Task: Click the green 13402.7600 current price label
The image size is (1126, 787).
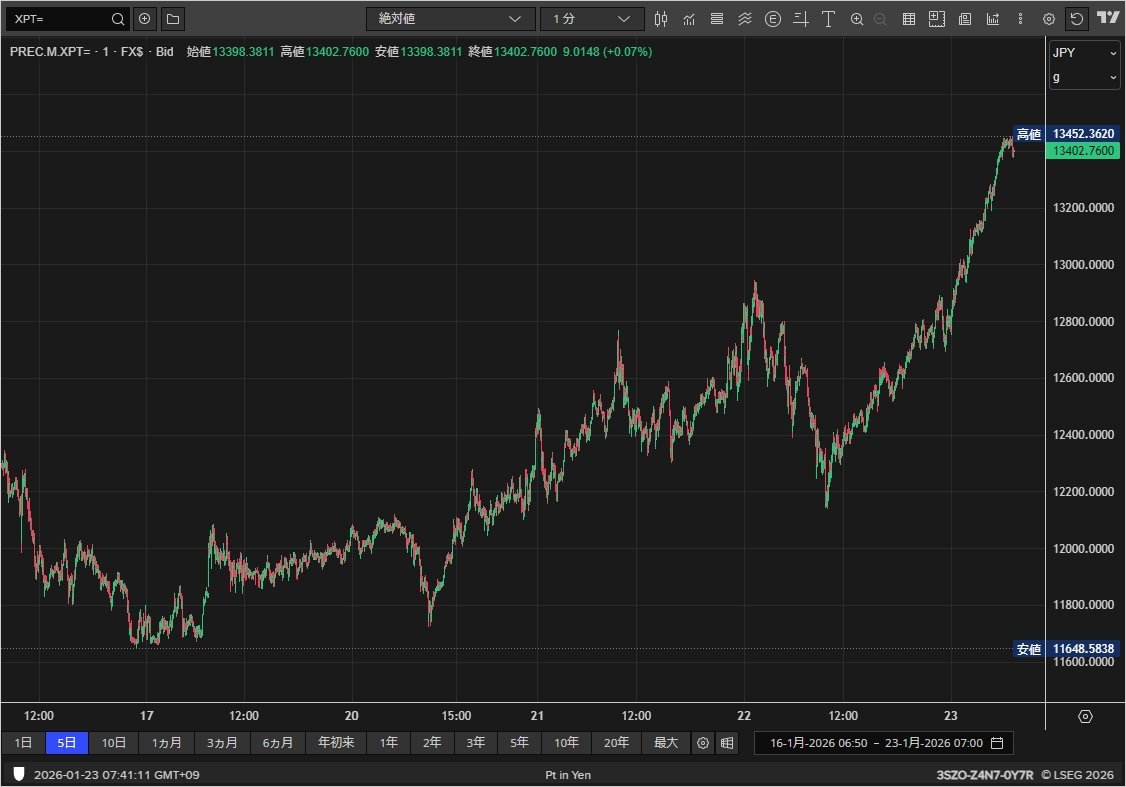Action: pos(1083,151)
